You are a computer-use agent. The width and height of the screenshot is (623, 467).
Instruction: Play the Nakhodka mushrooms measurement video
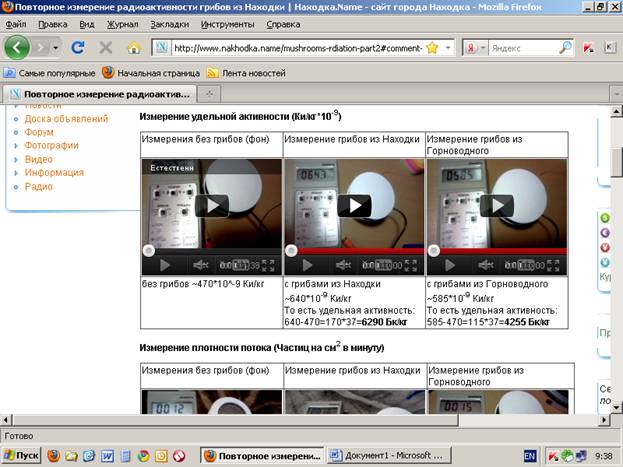click(x=354, y=205)
